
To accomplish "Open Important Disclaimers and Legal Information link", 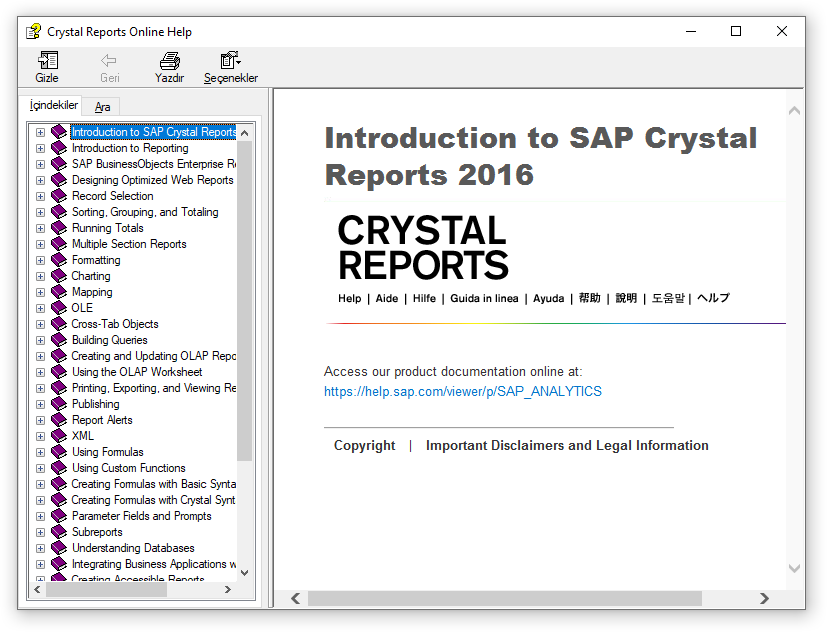I will tap(567, 446).
